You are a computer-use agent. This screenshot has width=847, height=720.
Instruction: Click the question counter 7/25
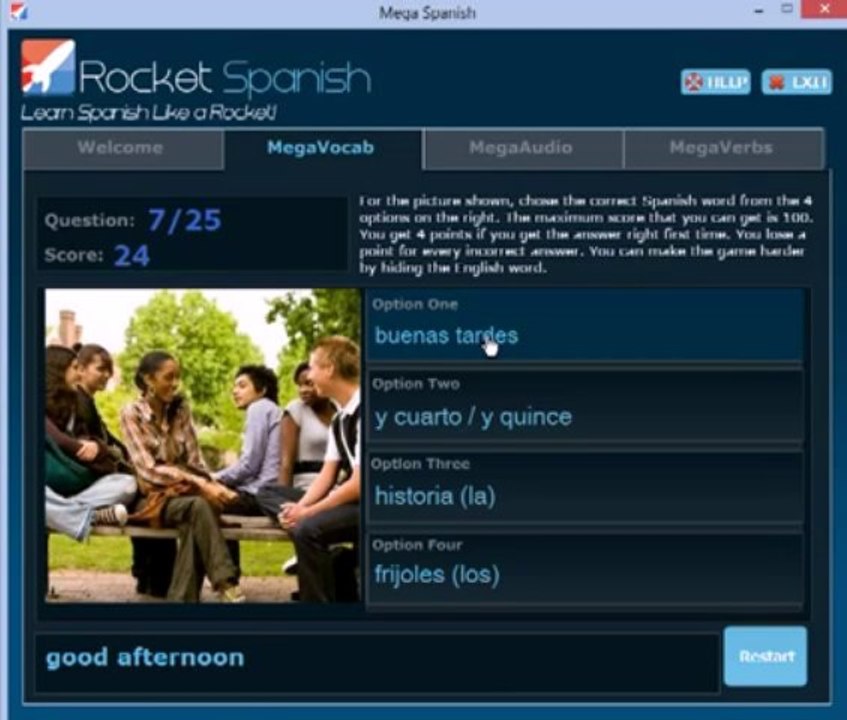tap(185, 220)
